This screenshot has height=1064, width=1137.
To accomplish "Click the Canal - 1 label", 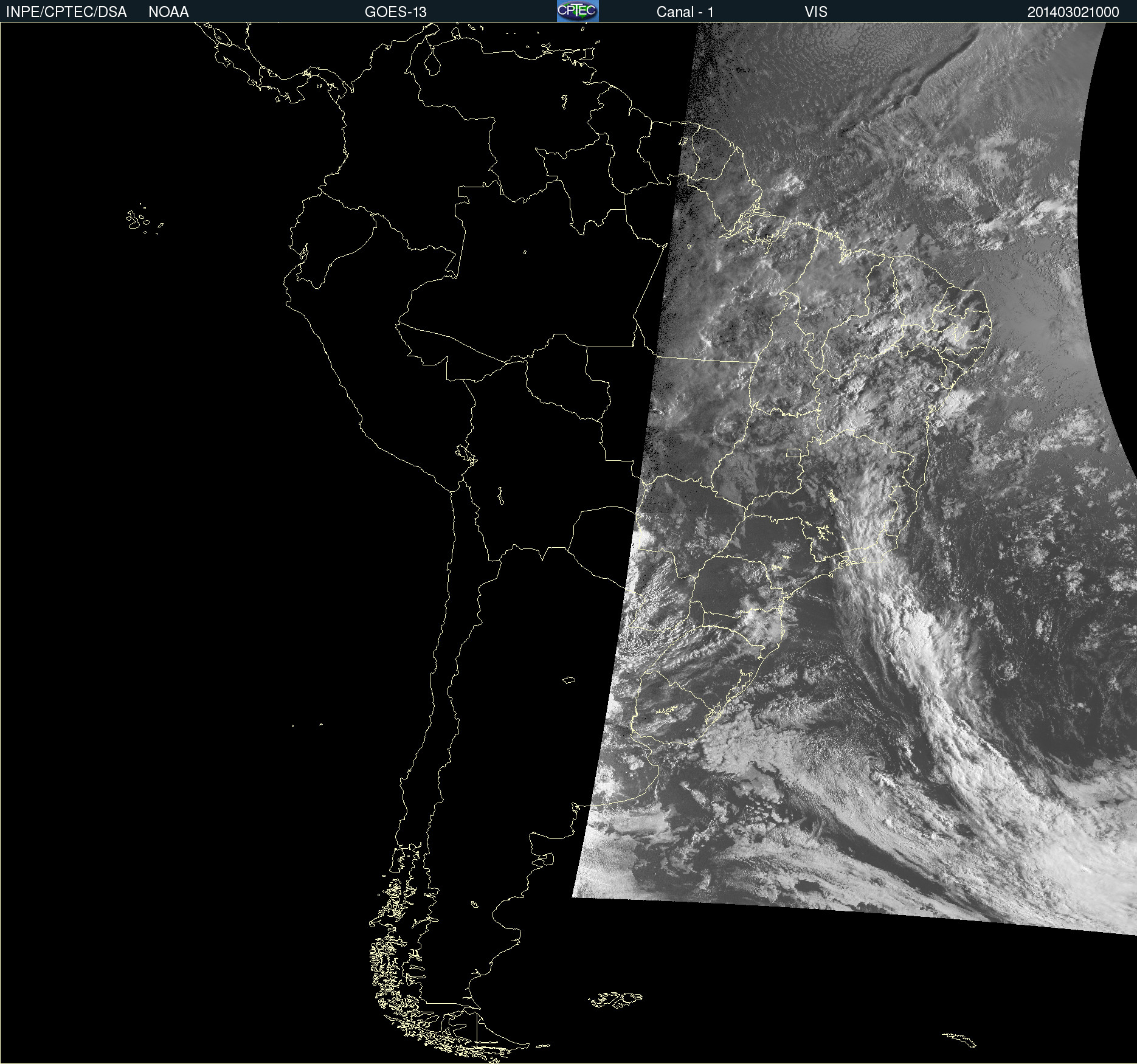I will pyautogui.click(x=685, y=12).
